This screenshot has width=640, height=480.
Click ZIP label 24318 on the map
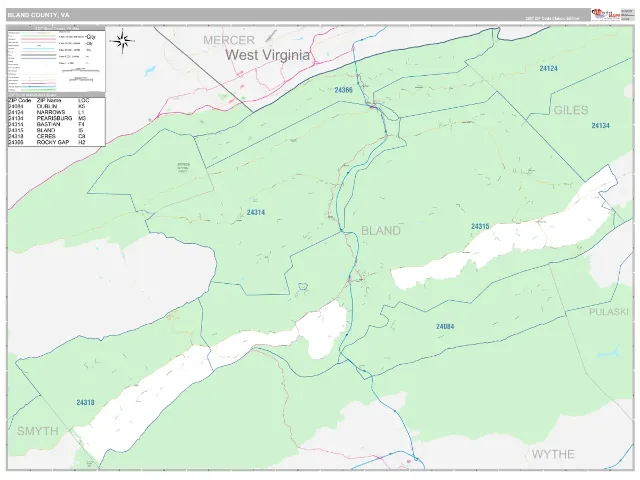pyautogui.click(x=85, y=402)
